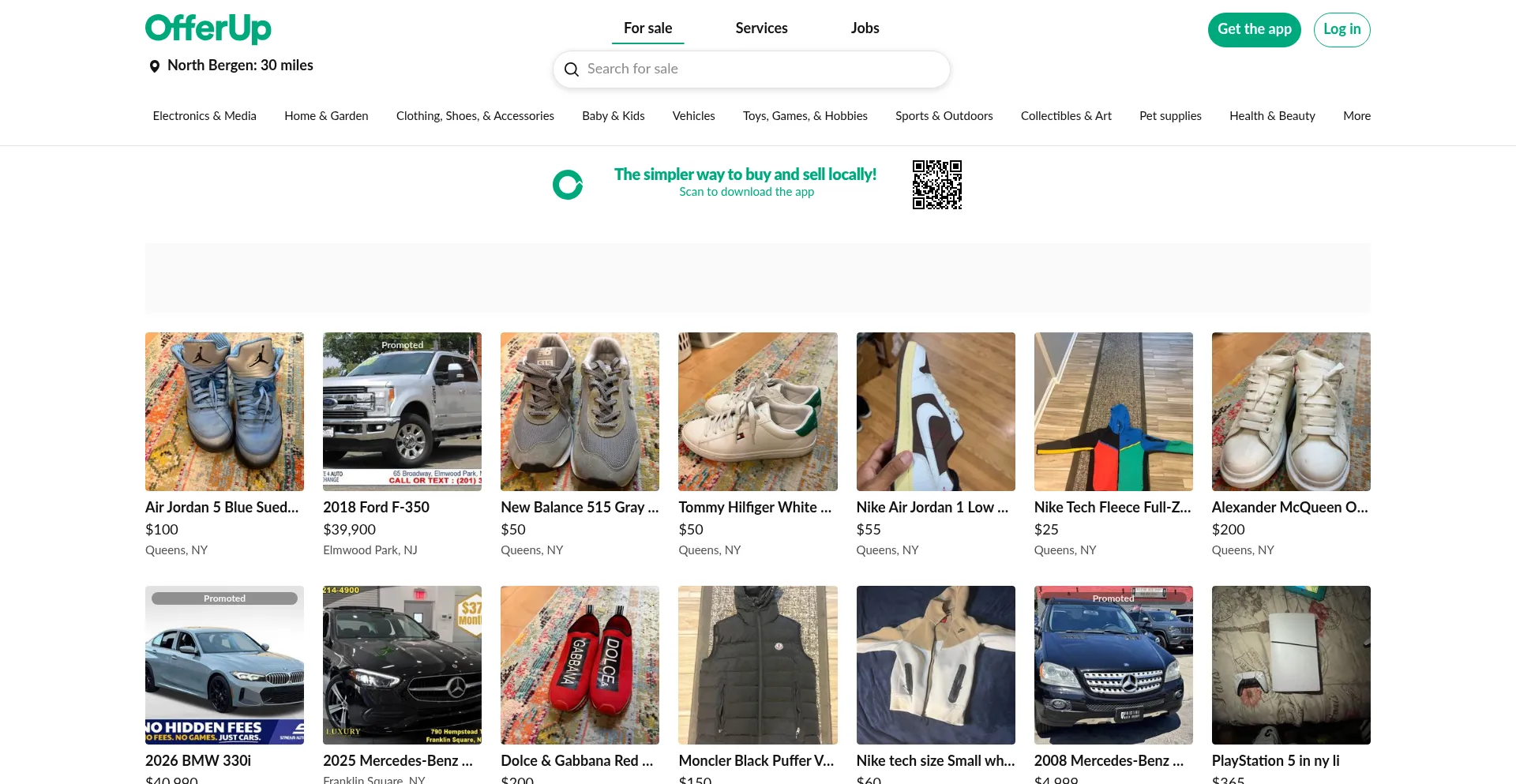1516x784 pixels.
Task: Click '2008 Mercedes-Benz ...' listing title
Action: click(x=1109, y=761)
